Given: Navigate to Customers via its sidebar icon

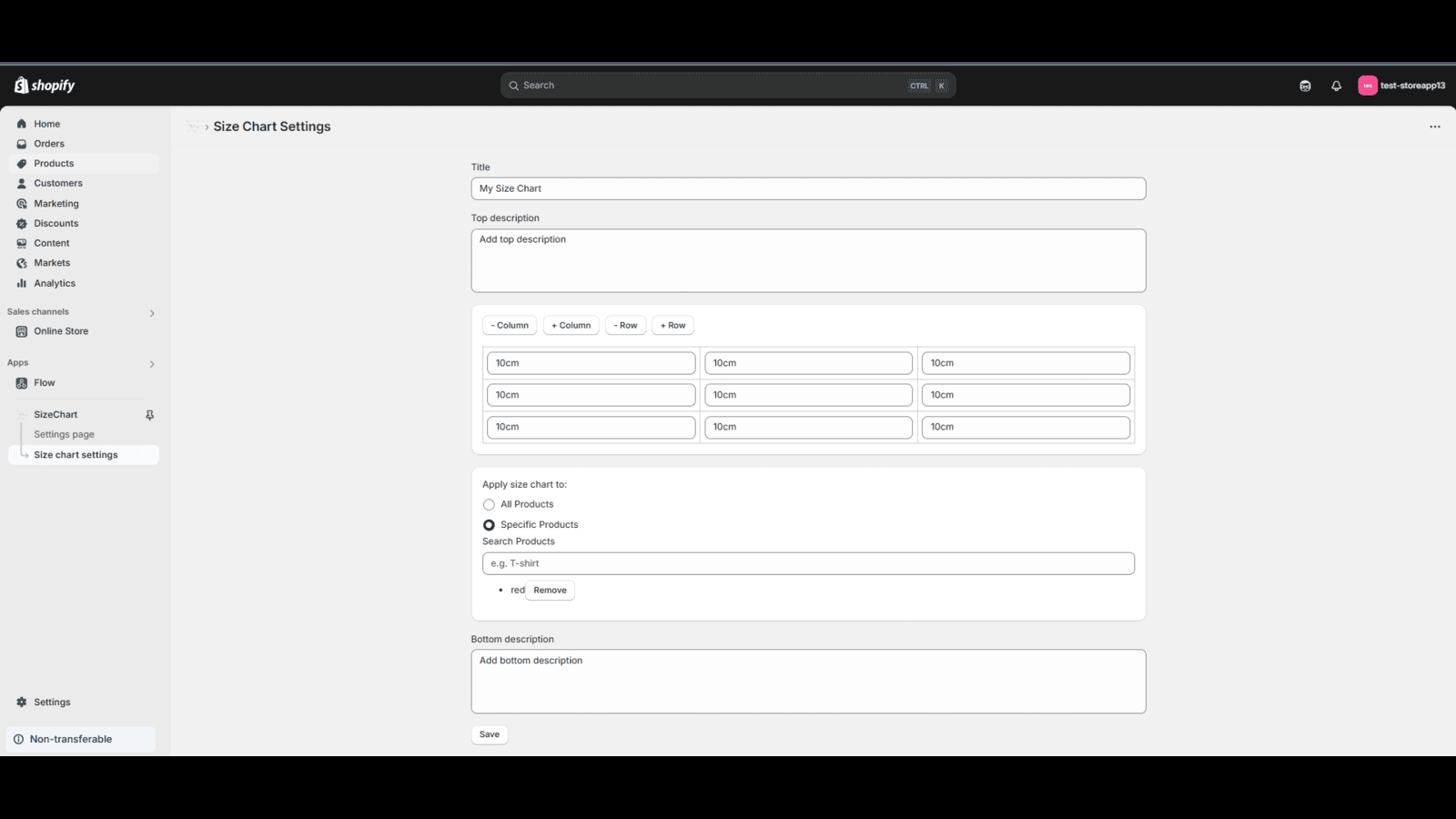Looking at the screenshot, I should coord(21,183).
